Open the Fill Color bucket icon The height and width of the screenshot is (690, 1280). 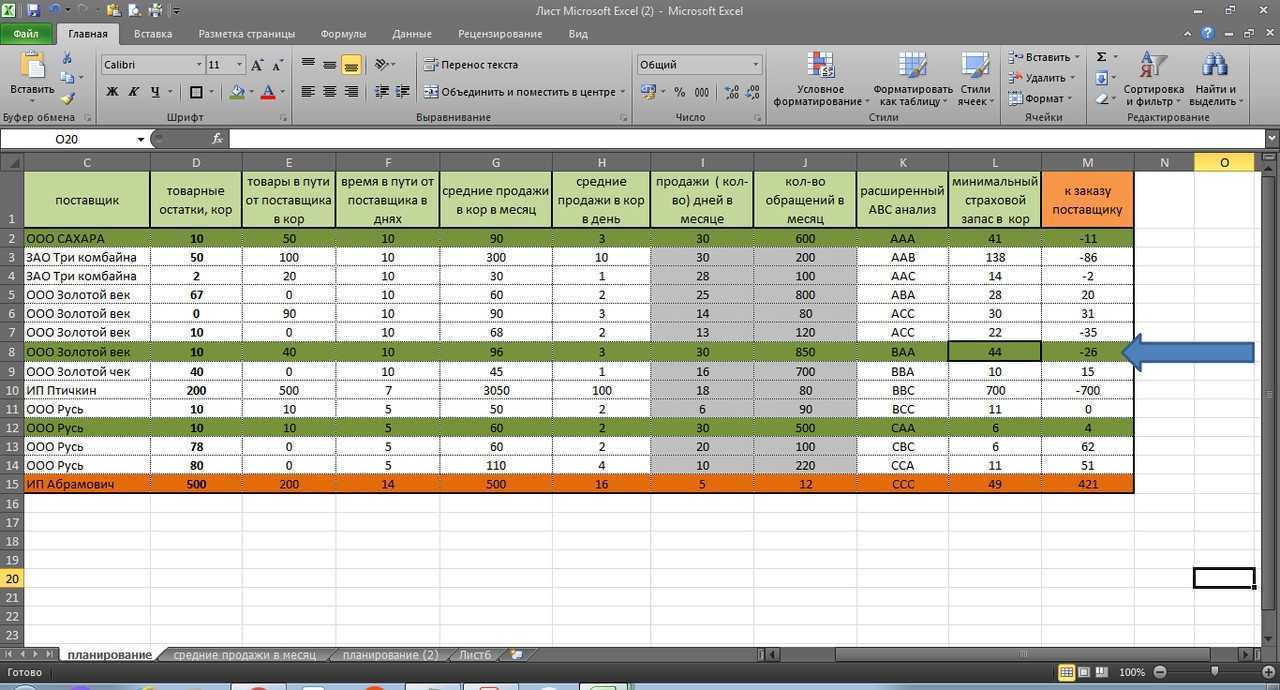(237, 91)
